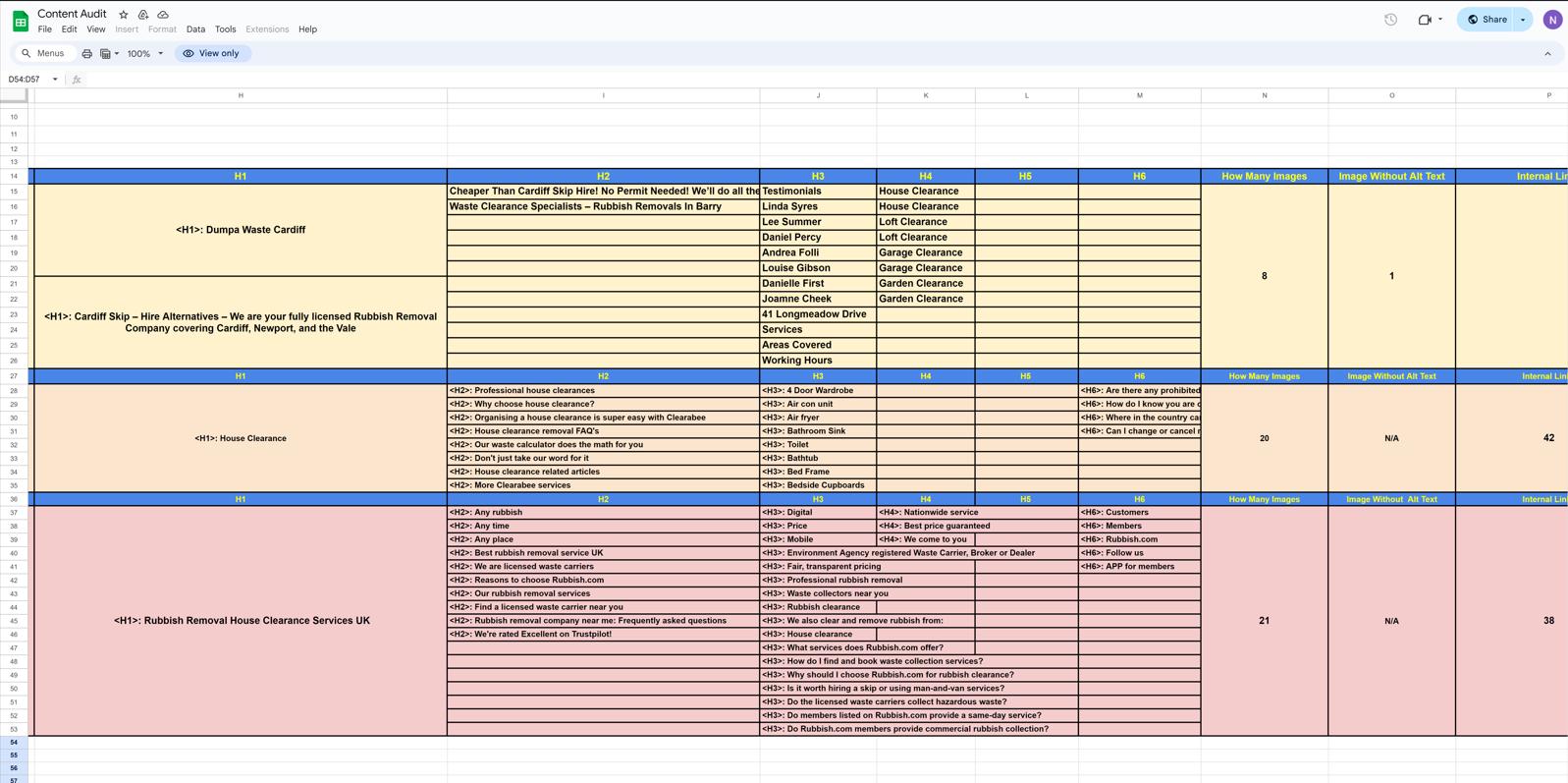Select the cell with Dumpa Waste Cardiff
The height and width of the screenshot is (783, 1568).
point(241,230)
